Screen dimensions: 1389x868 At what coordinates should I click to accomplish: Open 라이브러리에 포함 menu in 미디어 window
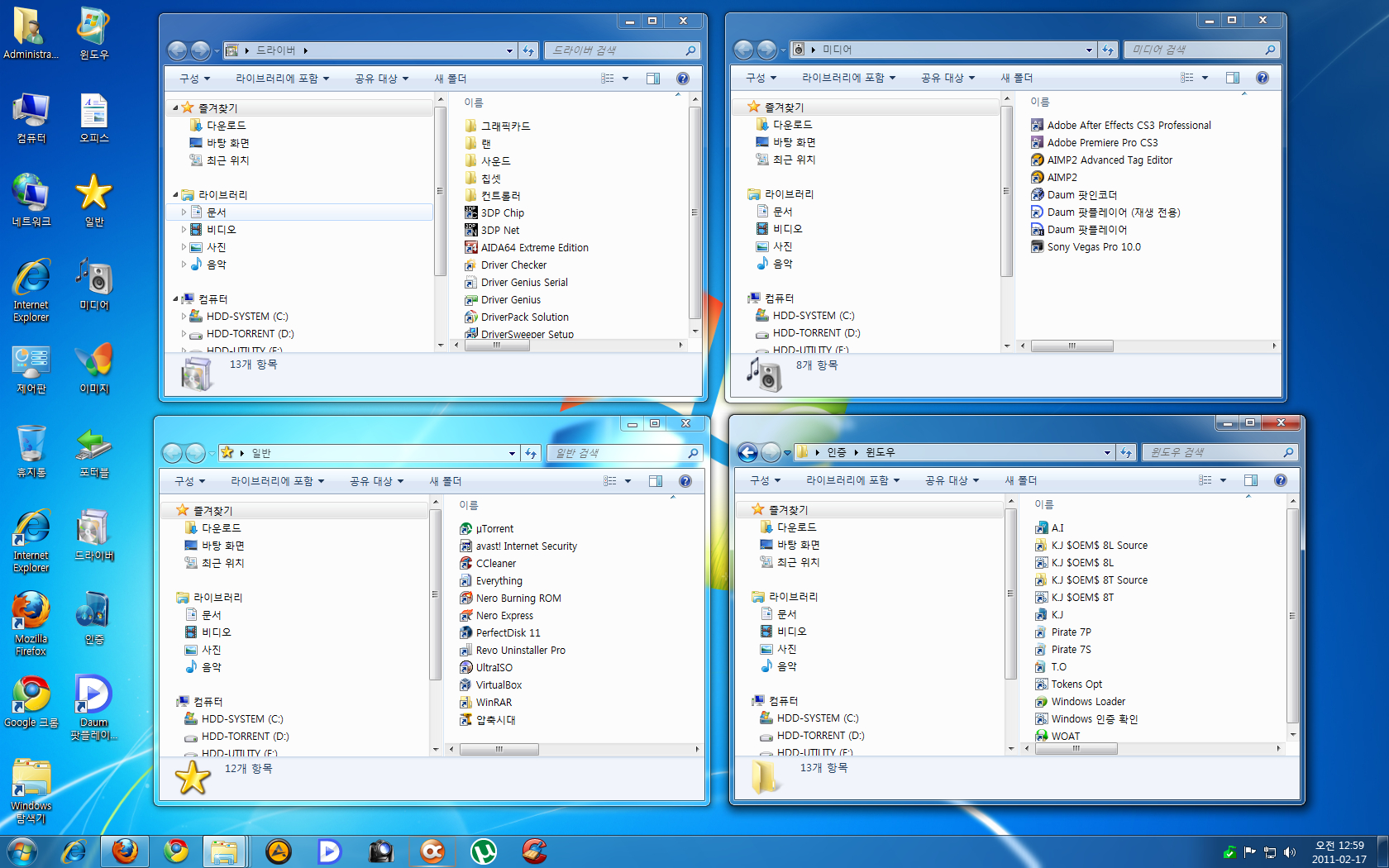click(x=848, y=78)
